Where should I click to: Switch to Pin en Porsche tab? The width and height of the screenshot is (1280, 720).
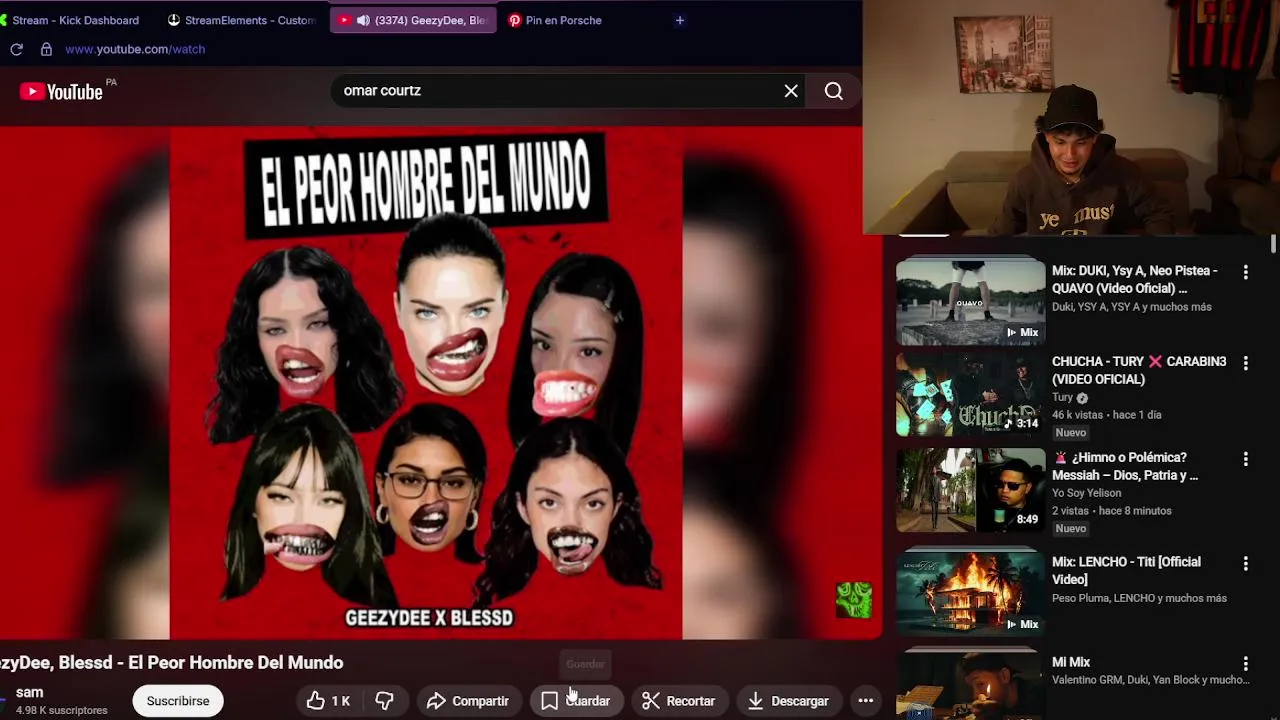(555, 20)
